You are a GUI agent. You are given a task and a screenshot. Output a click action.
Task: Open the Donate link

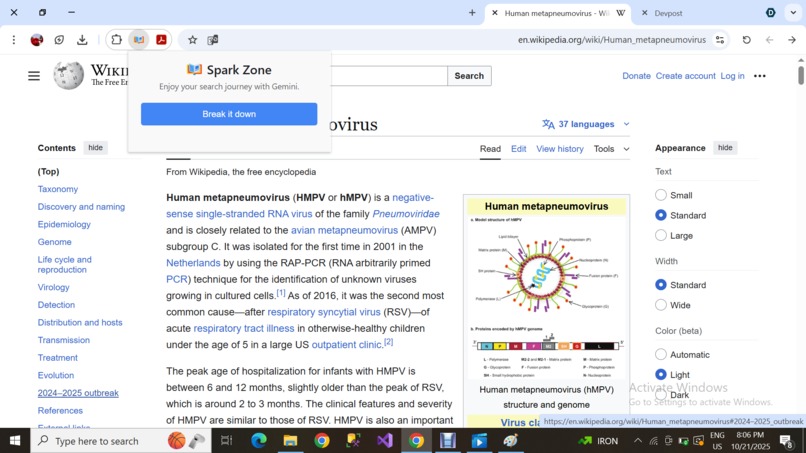coord(636,76)
